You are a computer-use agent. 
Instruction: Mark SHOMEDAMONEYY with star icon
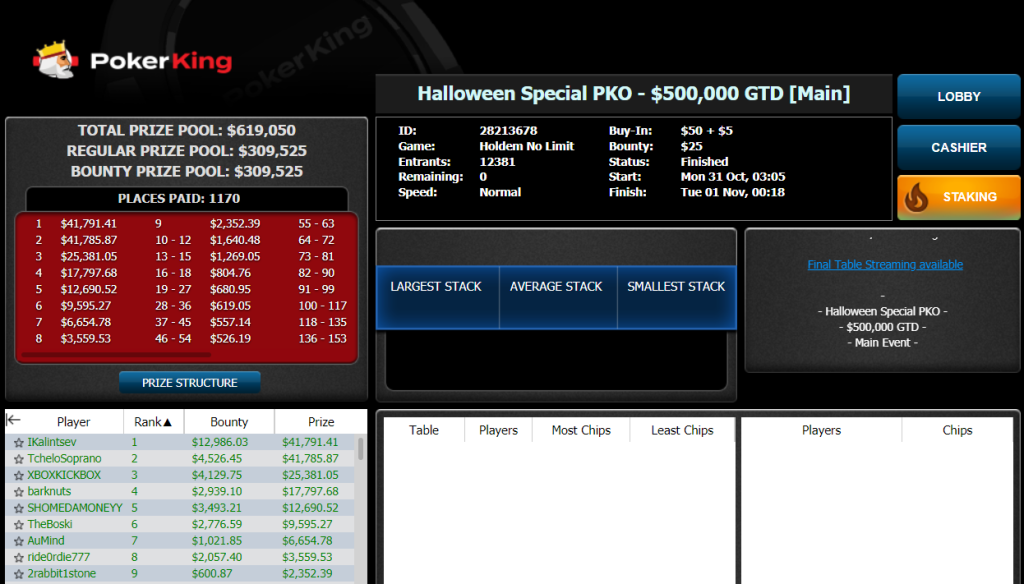(x=19, y=508)
